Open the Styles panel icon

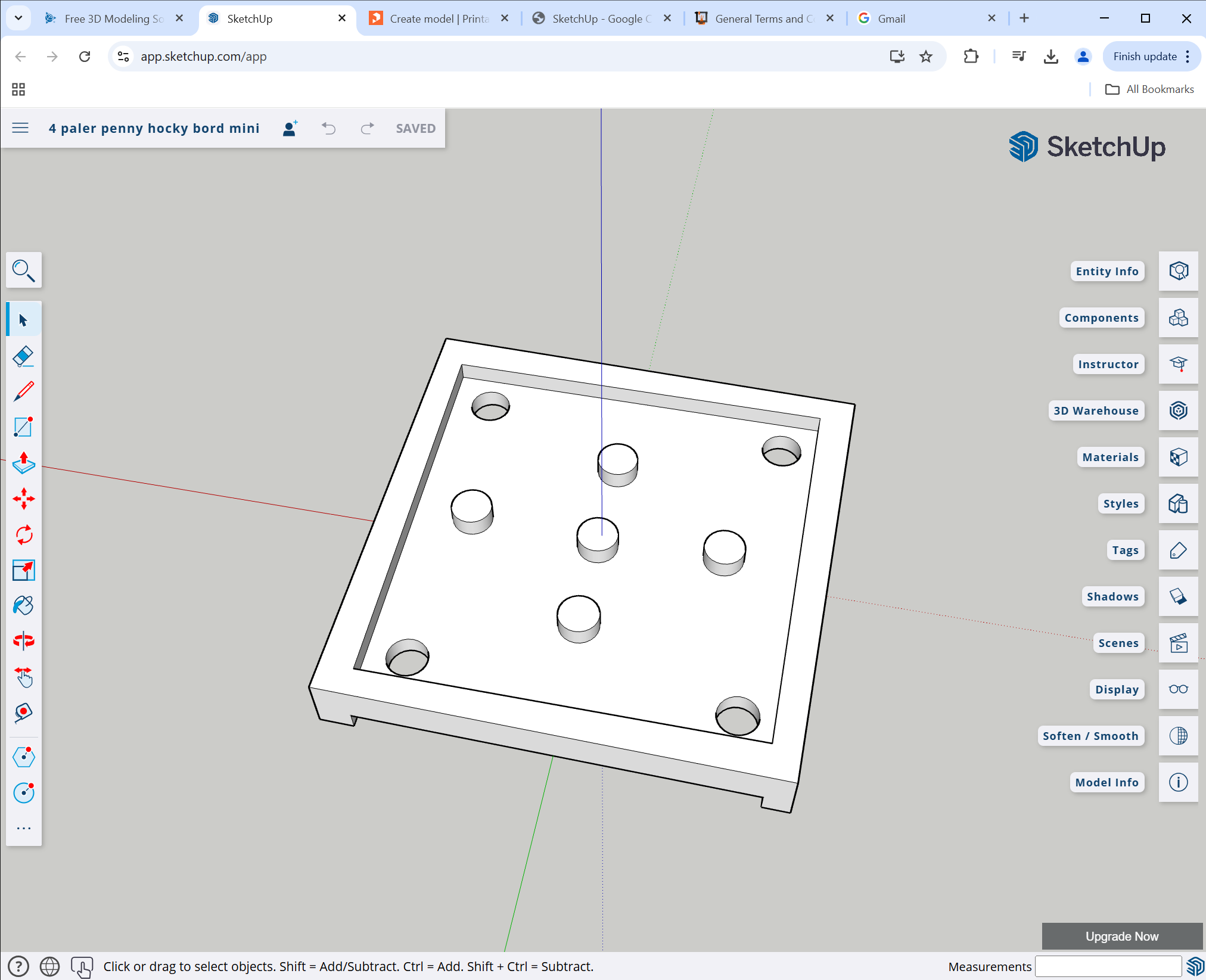click(x=1179, y=503)
